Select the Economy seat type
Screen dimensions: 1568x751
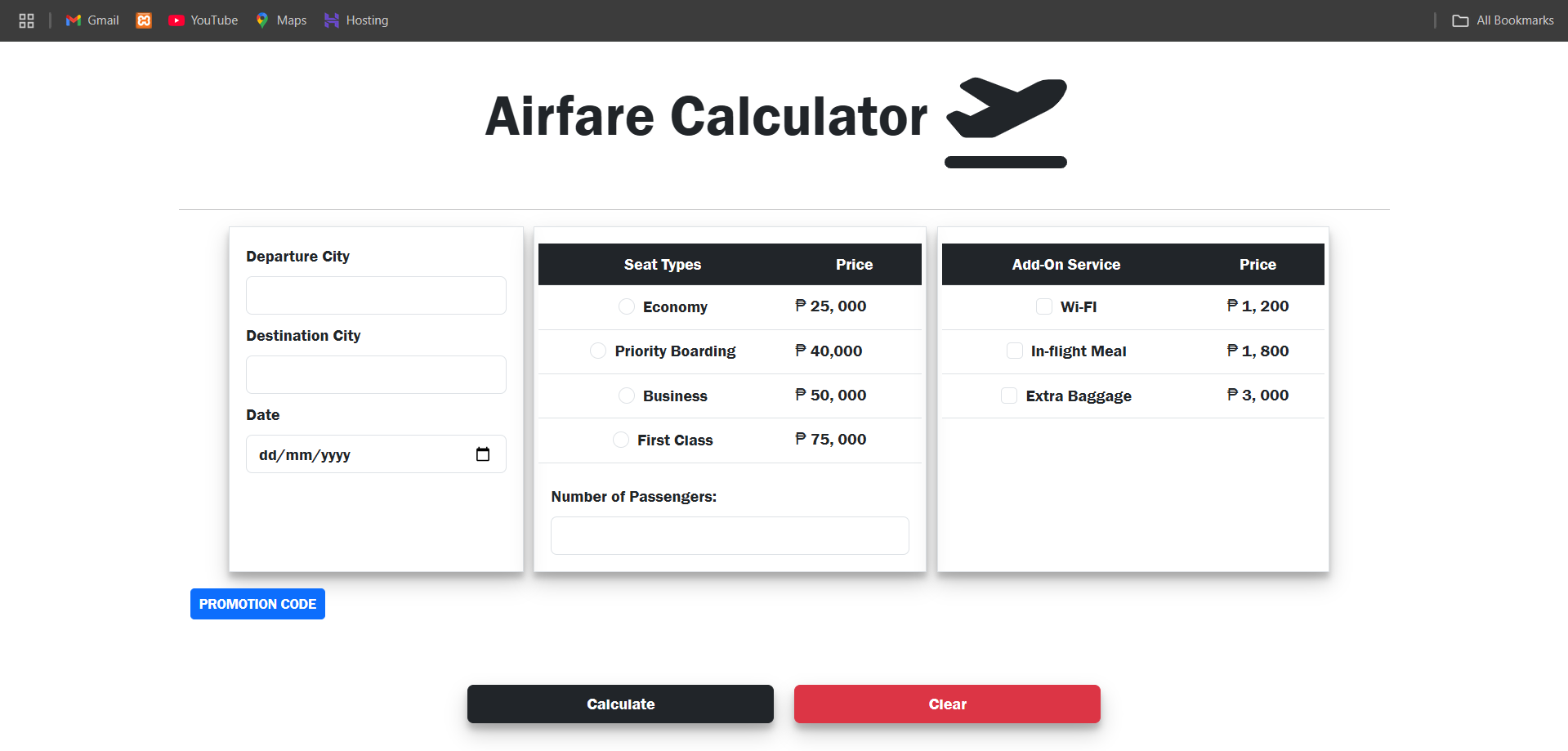click(x=627, y=306)
